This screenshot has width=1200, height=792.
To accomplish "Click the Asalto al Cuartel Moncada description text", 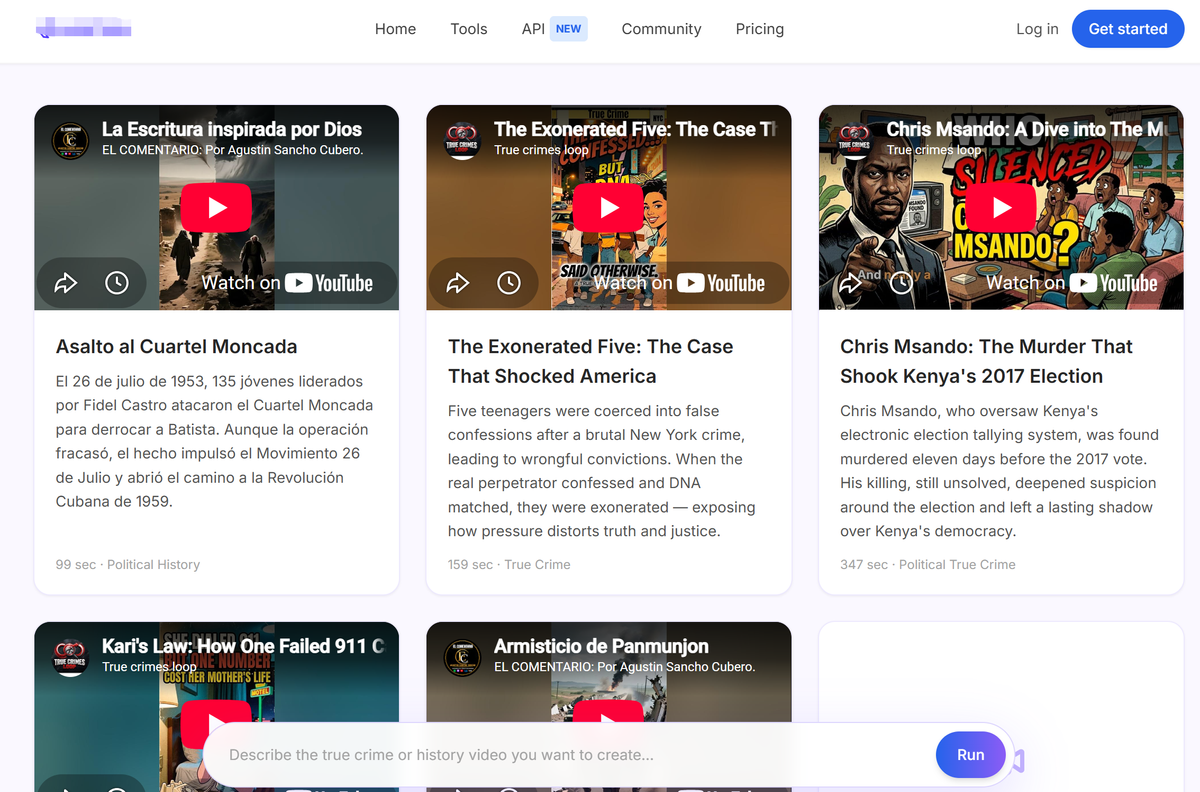I will (x=214, y=442).
